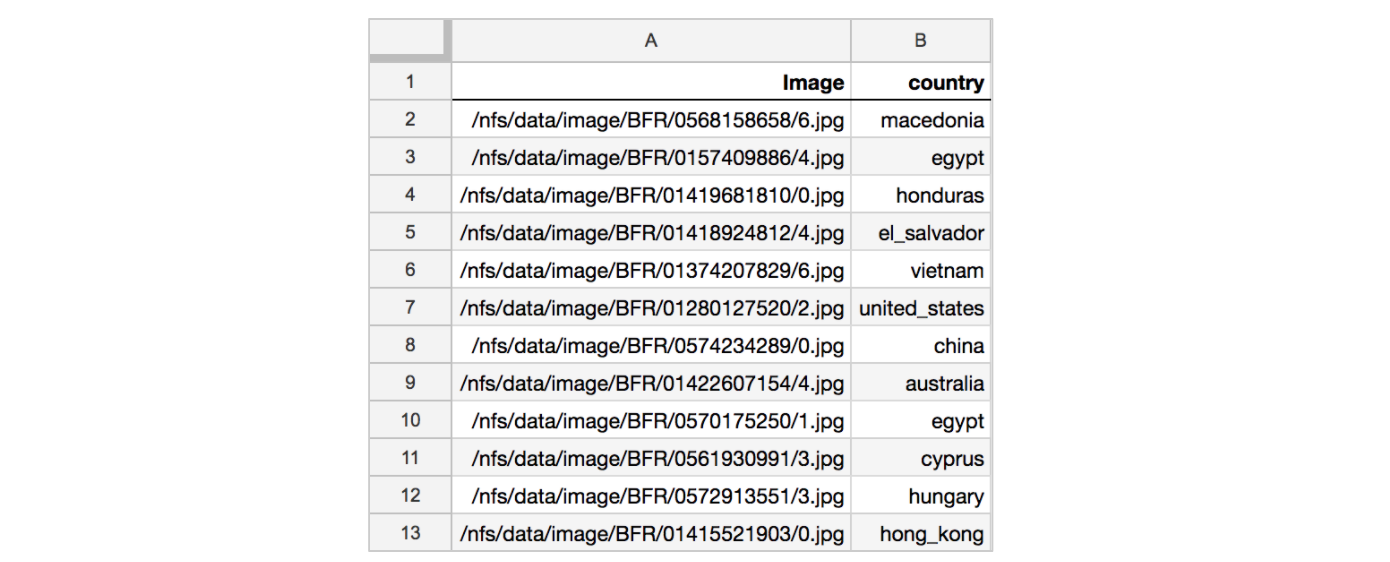Viewport: 1390px width, 562px height.
Task: Select the egypt cell in row 3
Action: point(921,158)
